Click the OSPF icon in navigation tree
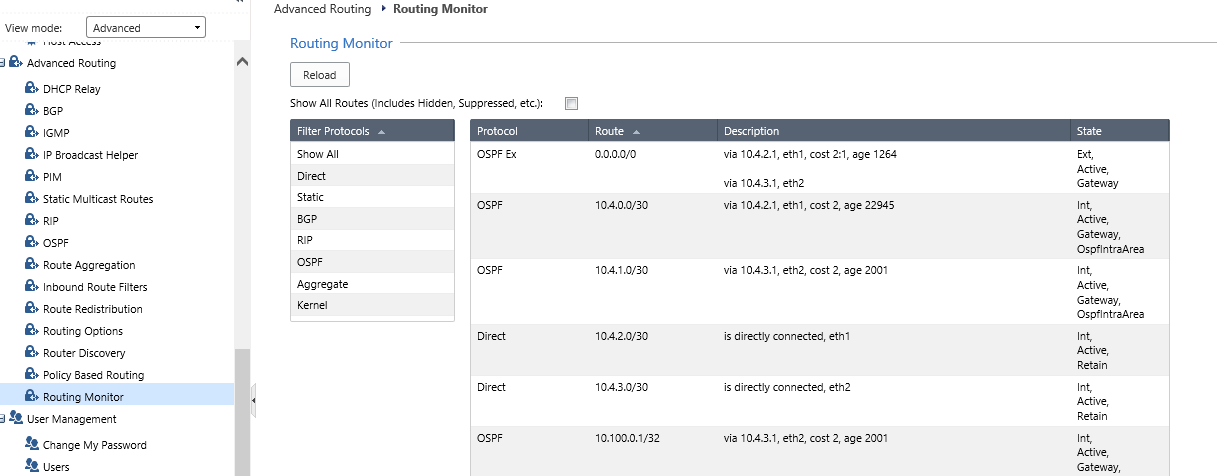The image size is (1217, 476). tap(31, 243)
